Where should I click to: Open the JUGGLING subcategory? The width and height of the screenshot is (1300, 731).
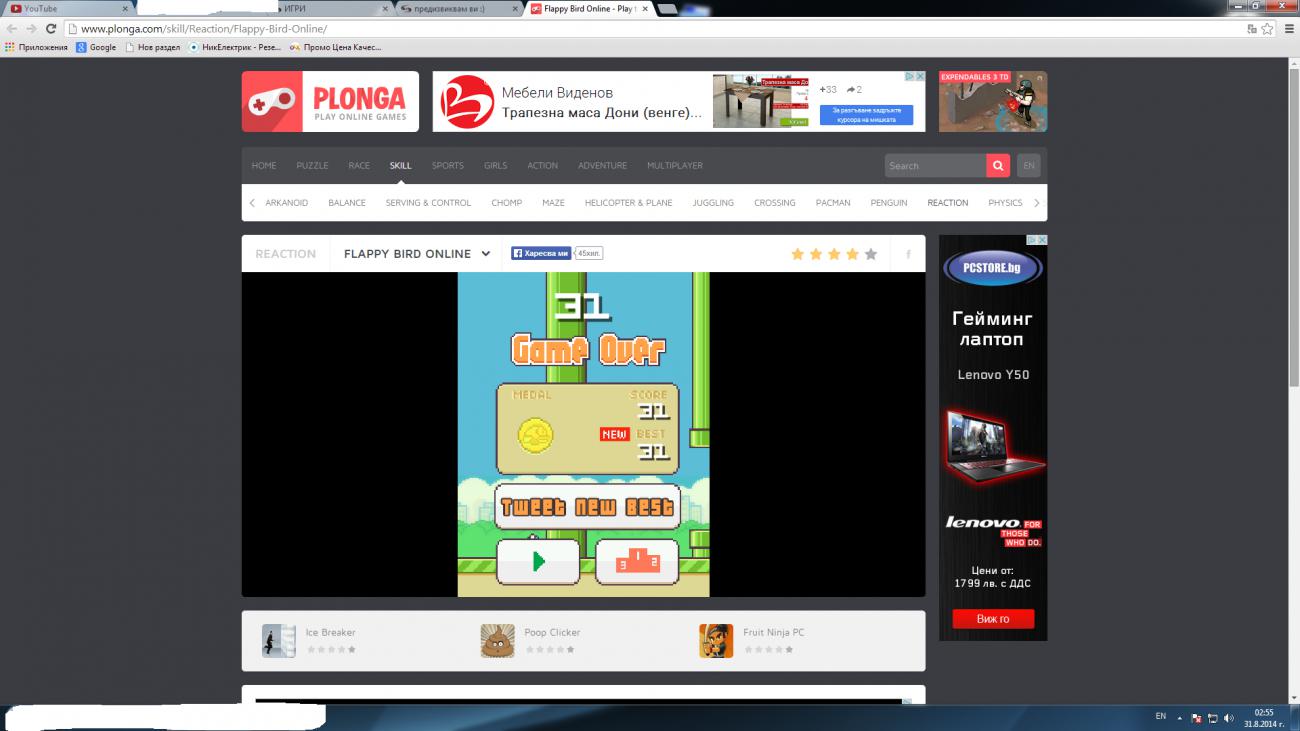click(713, 203)
